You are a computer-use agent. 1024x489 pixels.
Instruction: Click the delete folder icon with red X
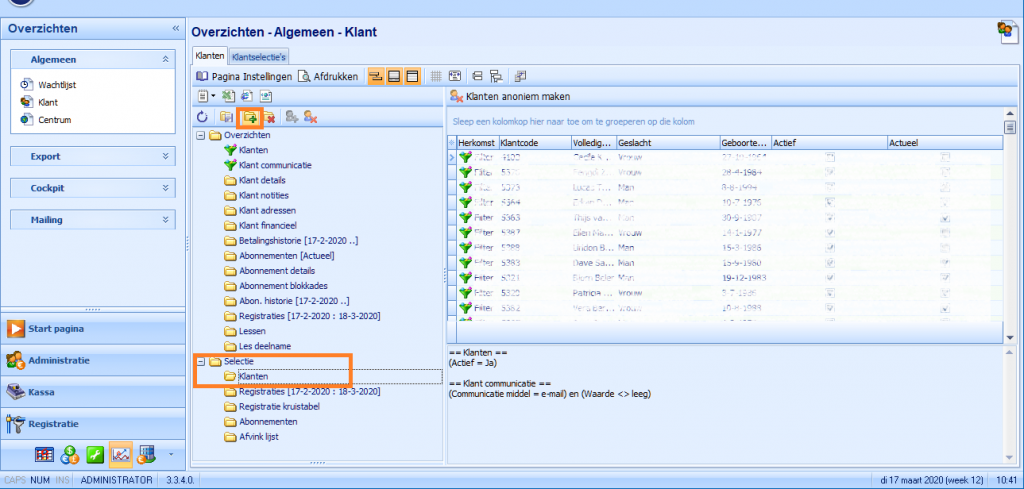click(x=266, y=117)
